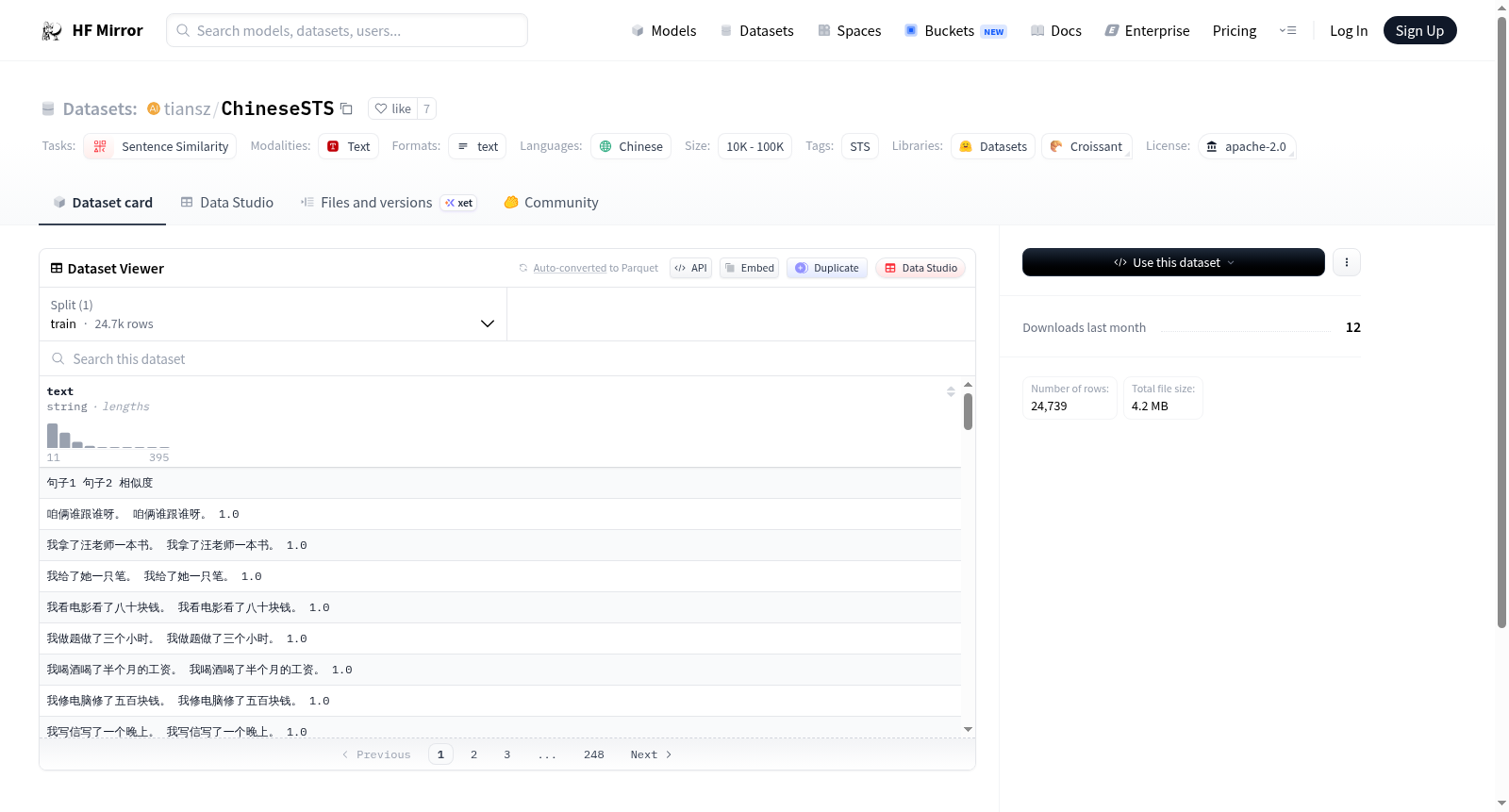Open the Files and versions tab

pyautogui.click(x=389, y=203)
